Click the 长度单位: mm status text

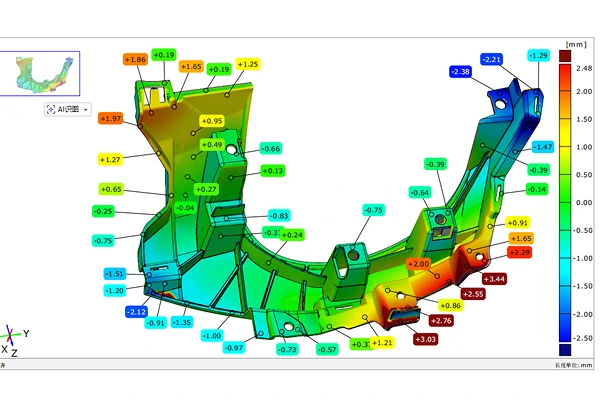(x=573, y=365)
